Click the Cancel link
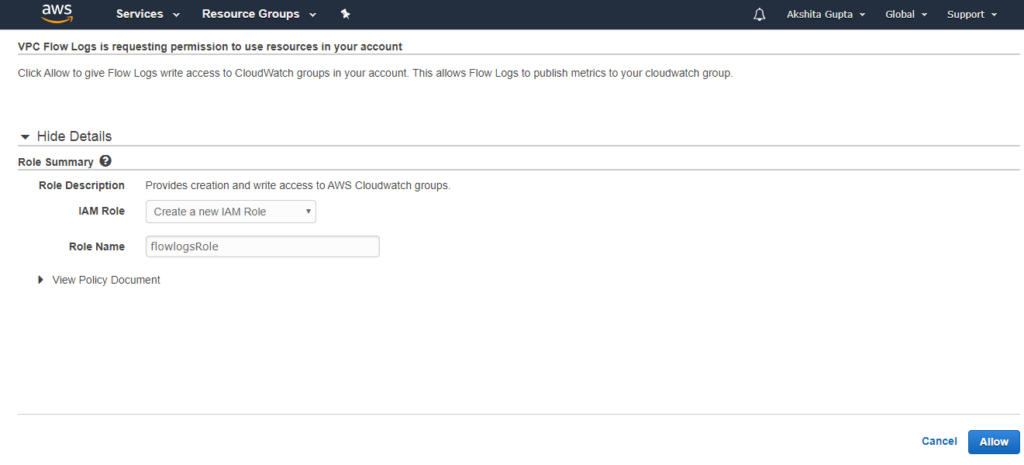The height and width of the screenshot is (465, 1024). (x=939, y=441)
